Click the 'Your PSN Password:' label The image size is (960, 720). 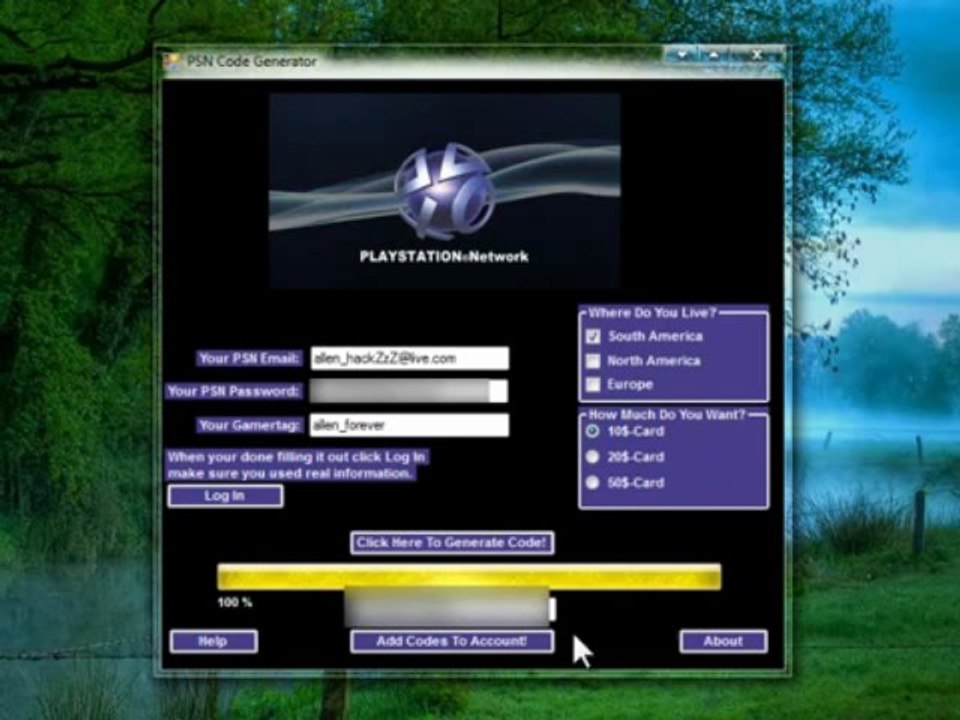coord(233,391)
